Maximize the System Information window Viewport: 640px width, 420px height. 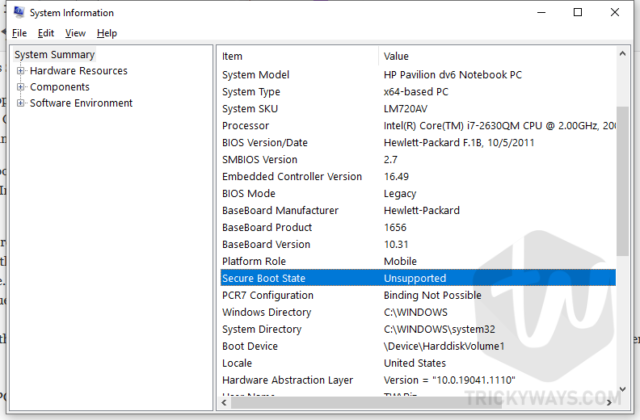tap(578, 13)
